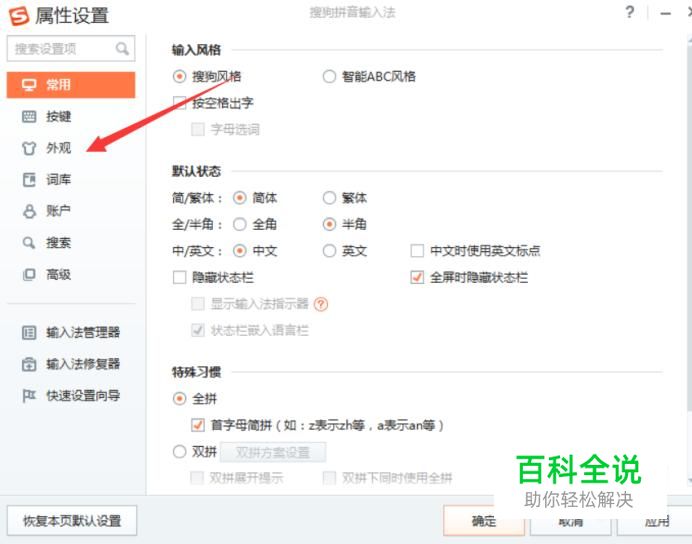Click the repair kit icon beside 输入法修复器
This screenshot has height=544, width=692.
pyautogui.click(x=29, y=364)
